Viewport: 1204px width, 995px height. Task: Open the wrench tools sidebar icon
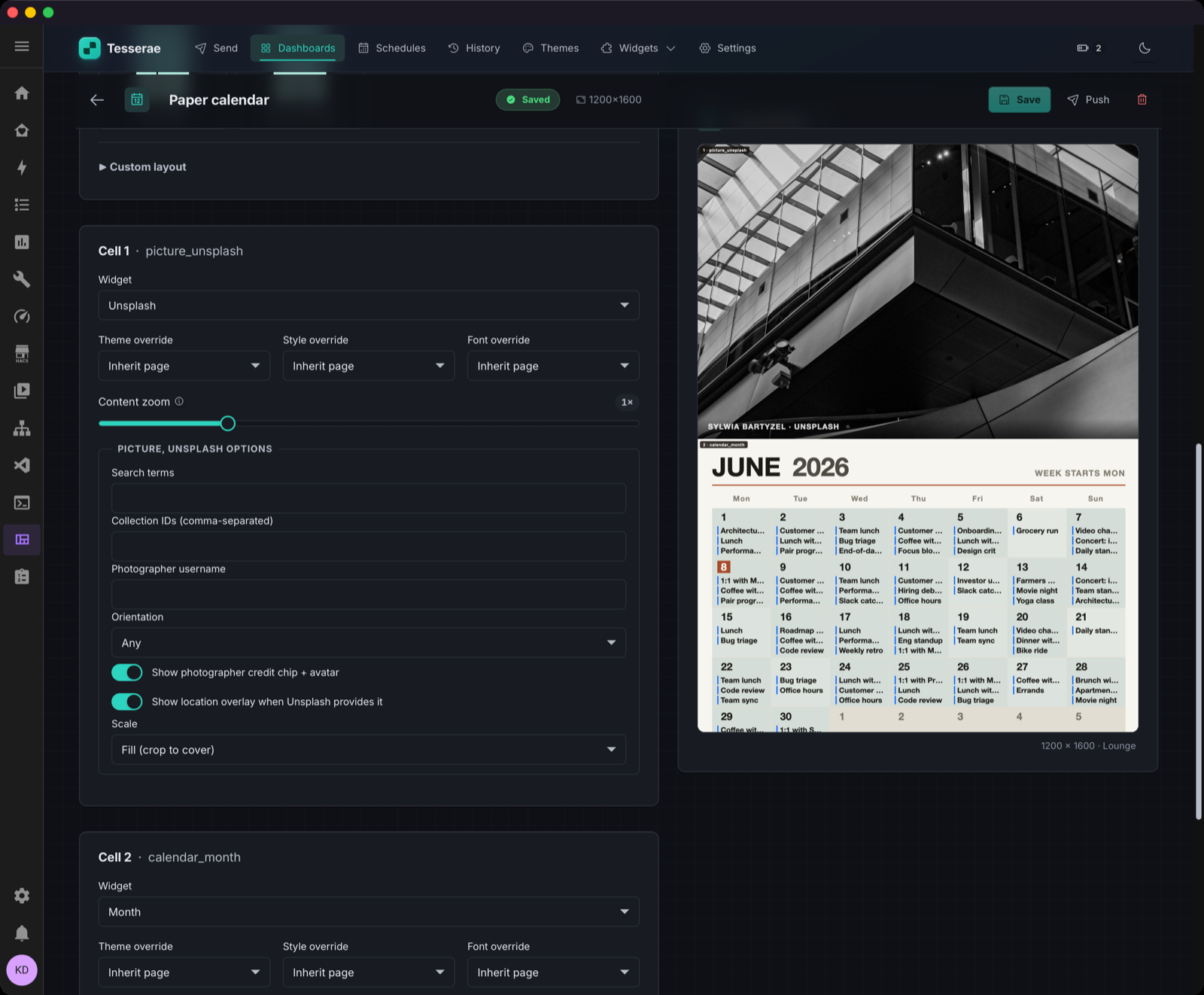[x=22, y=279]
